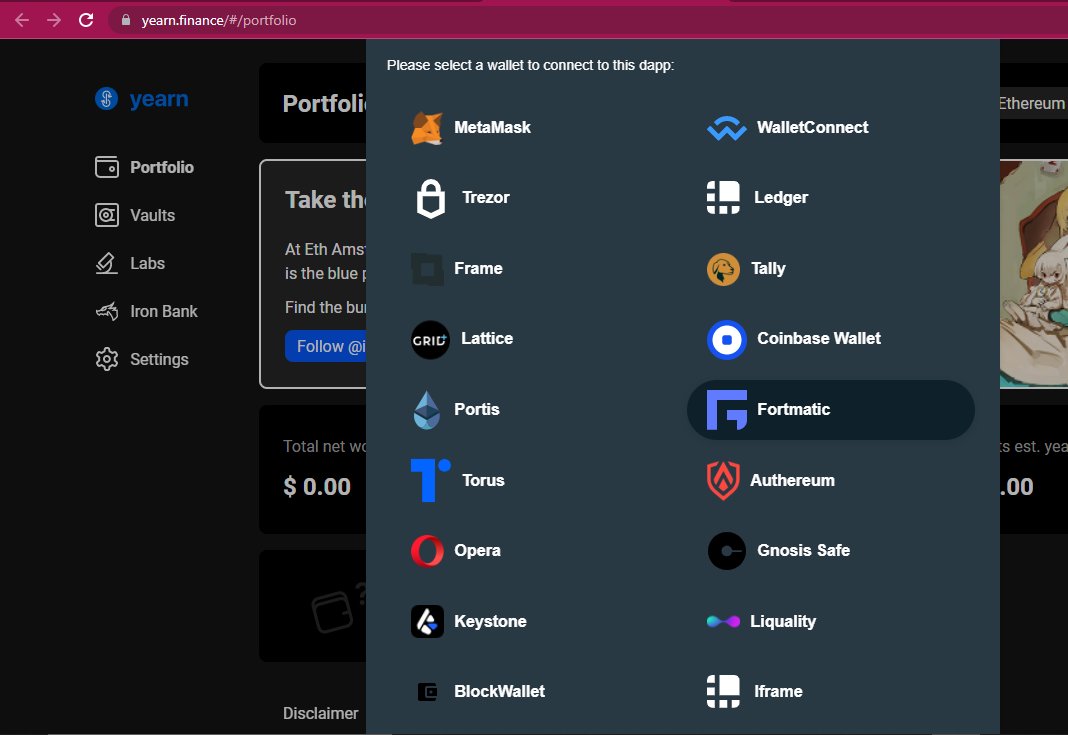Open the Settings menu item

pyautogui.click(x=142, y=359)
